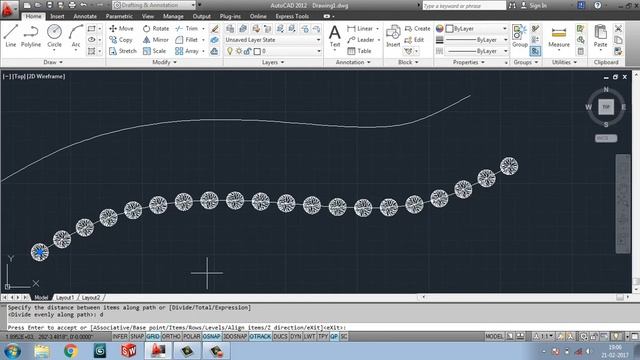
Task: Toggle ORTHO mode in status bar
Action: tap(171, 337)
